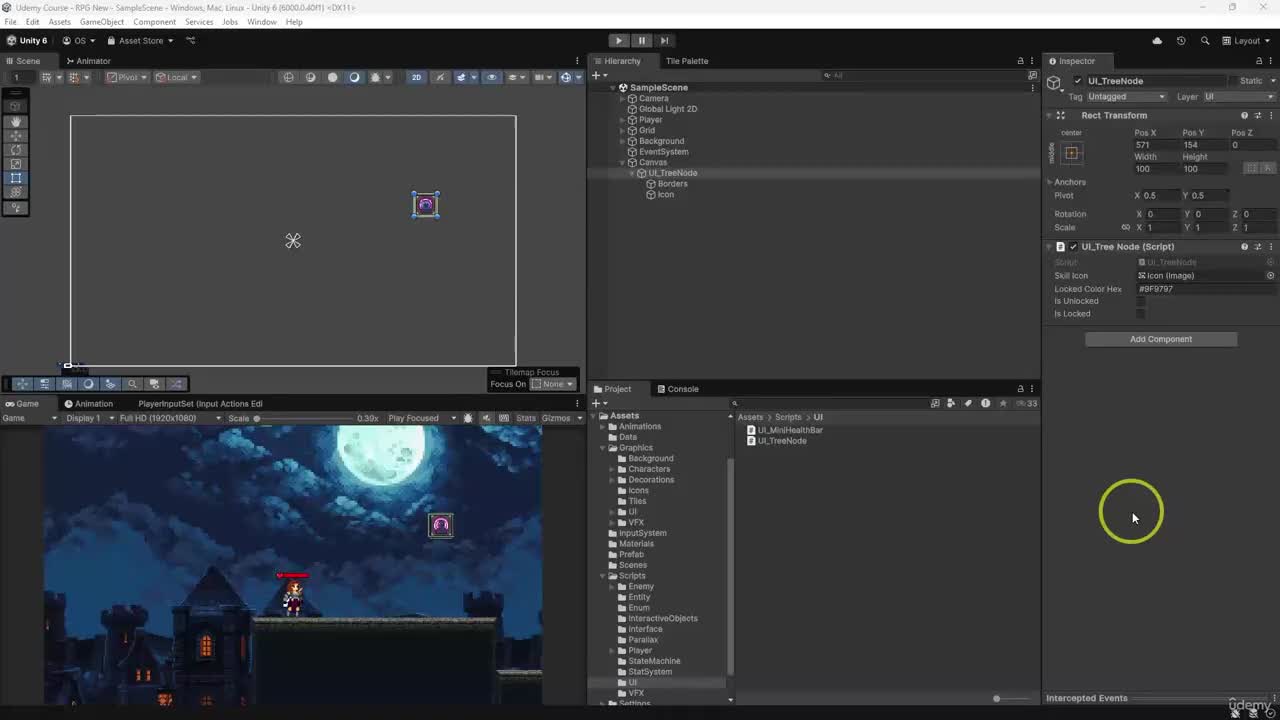Open the Unity cloud icon
This screenshot has width=1280, height=720.
(x=1157, y=41)
